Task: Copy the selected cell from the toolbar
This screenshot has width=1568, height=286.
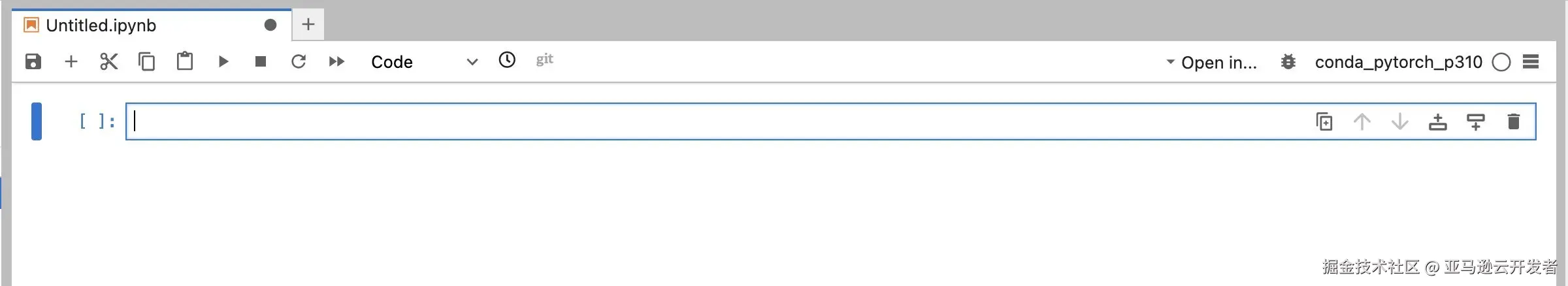Action: (x=147, y=61)
